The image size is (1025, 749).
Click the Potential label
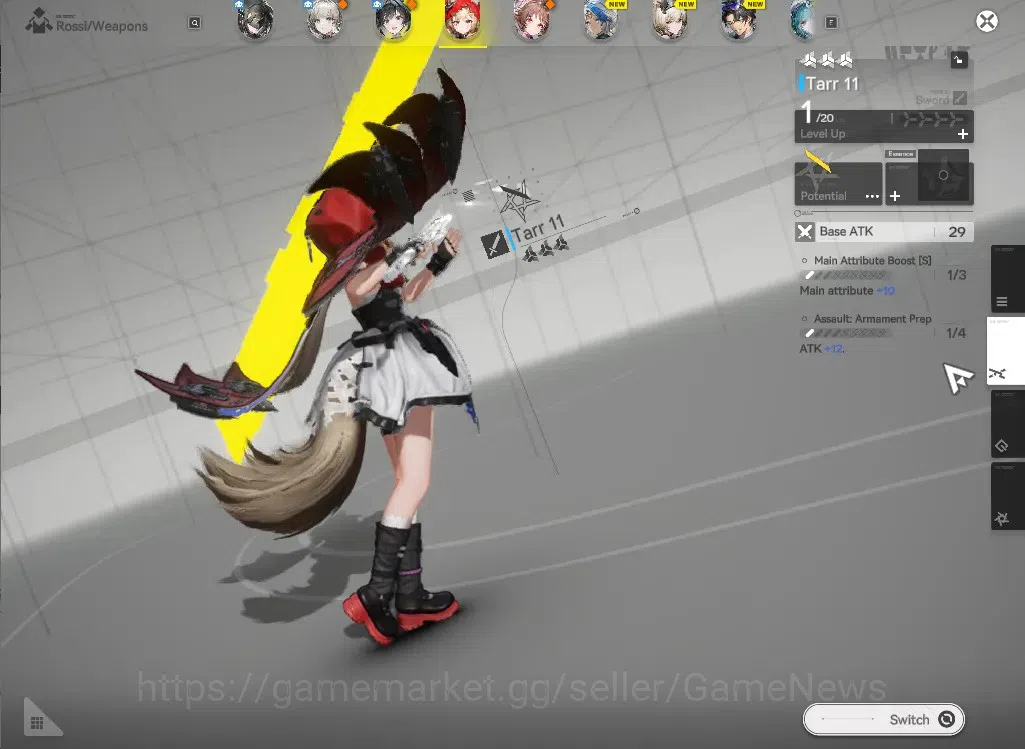[x=823, y=196]
